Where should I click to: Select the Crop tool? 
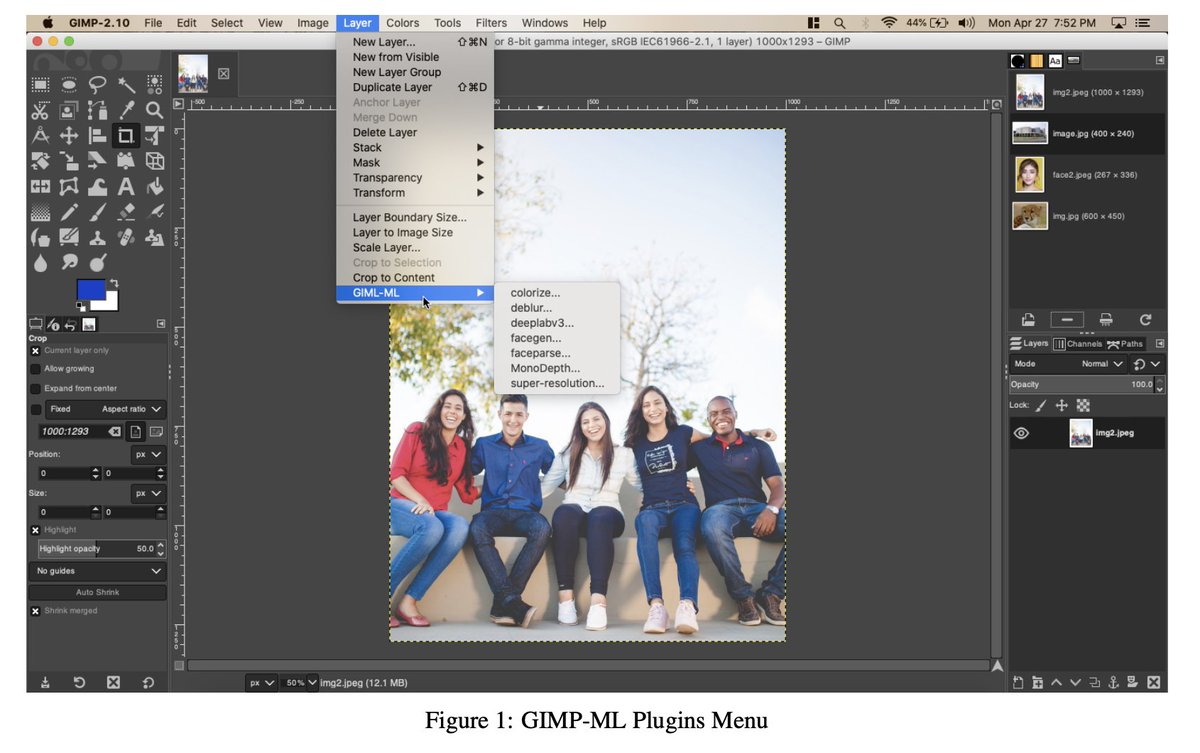126,136
